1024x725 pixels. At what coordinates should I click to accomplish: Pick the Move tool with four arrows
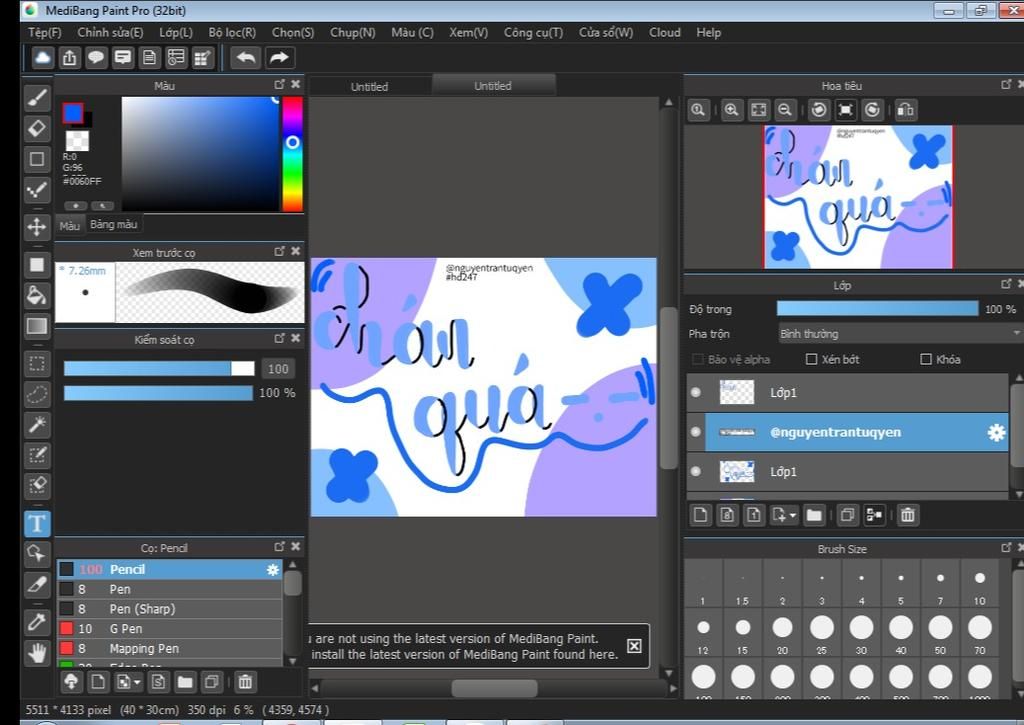coord(37,227)
